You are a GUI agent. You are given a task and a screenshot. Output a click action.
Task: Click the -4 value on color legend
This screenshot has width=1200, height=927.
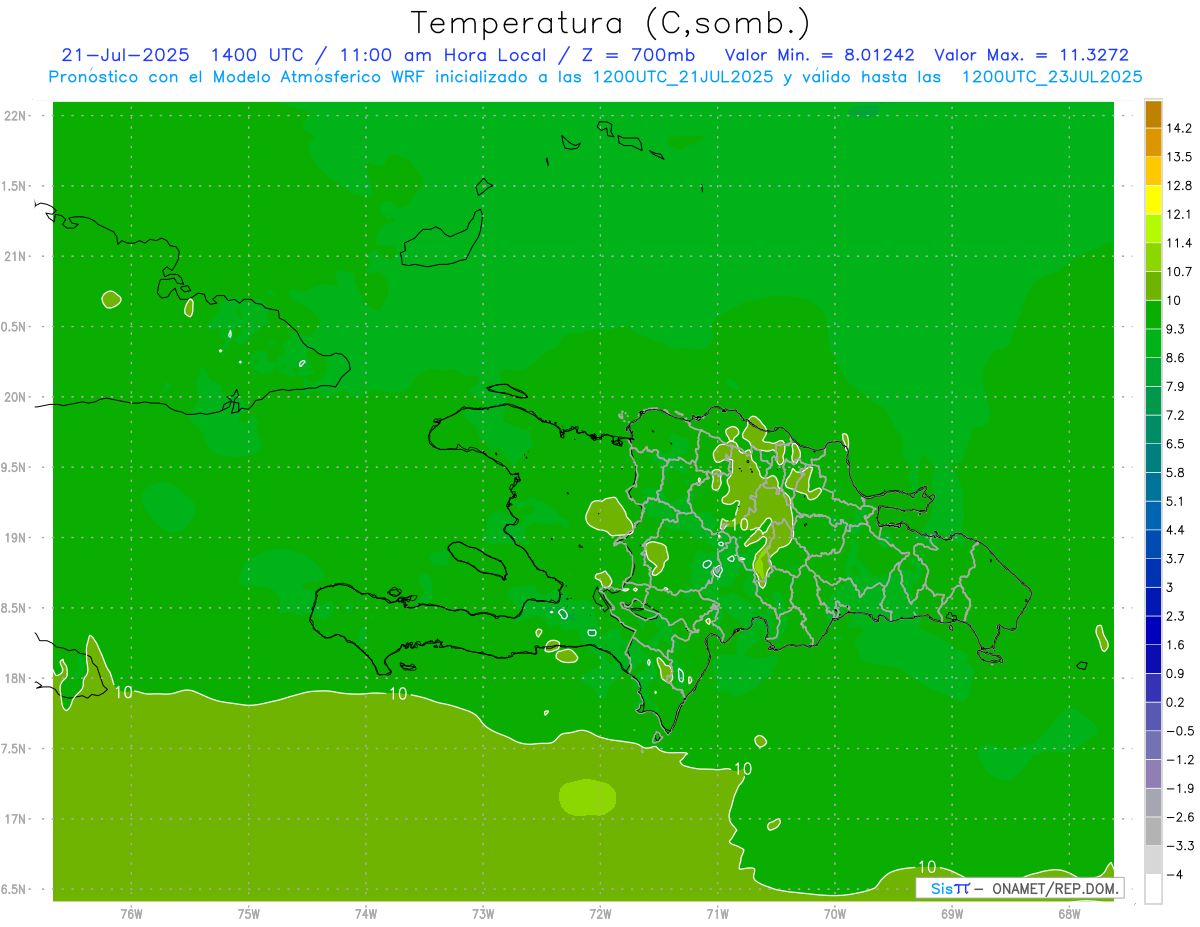tap(1175, 875)
